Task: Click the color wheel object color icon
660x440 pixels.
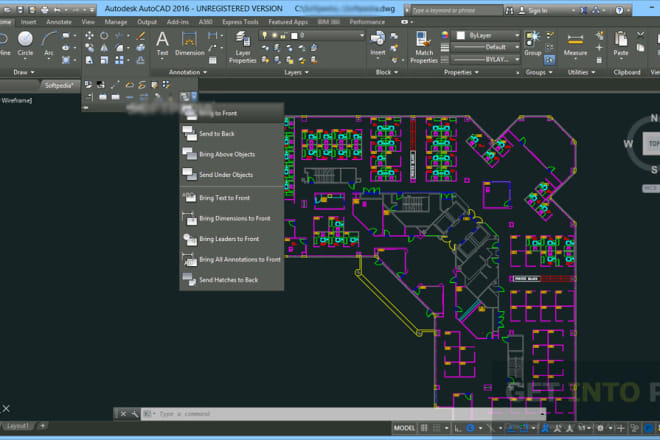Action: 445,35
